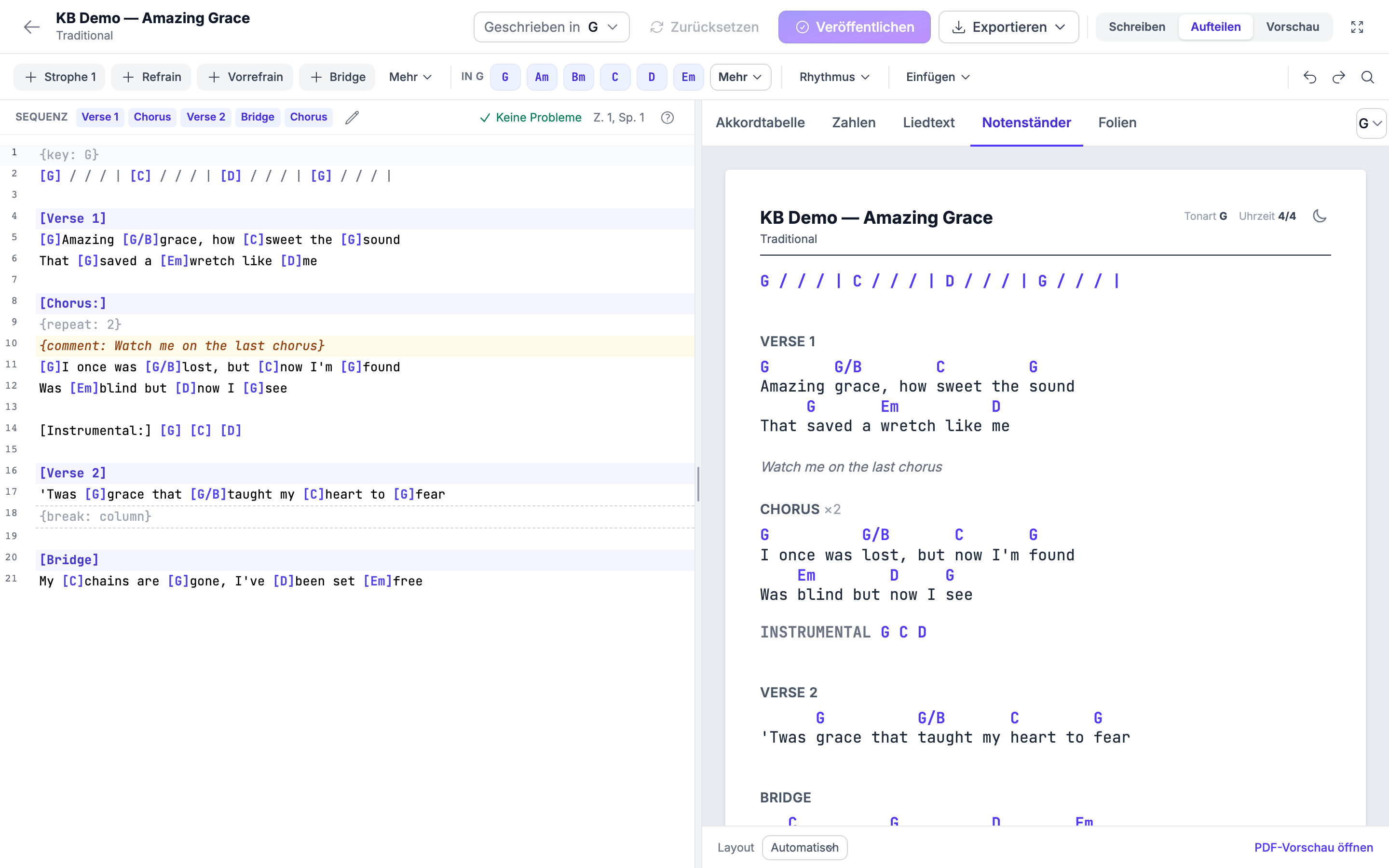1389x868 pixels.
Task: Switch to Schreiben mode
Action: (1136, 27)
